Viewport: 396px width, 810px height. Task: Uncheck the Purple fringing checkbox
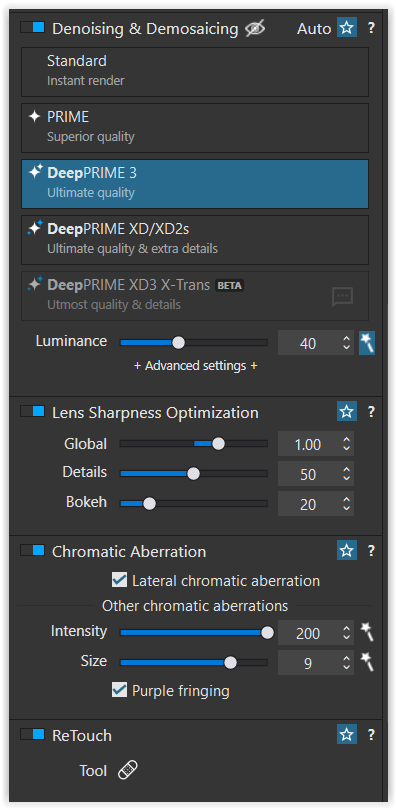[x=120, y=690]
